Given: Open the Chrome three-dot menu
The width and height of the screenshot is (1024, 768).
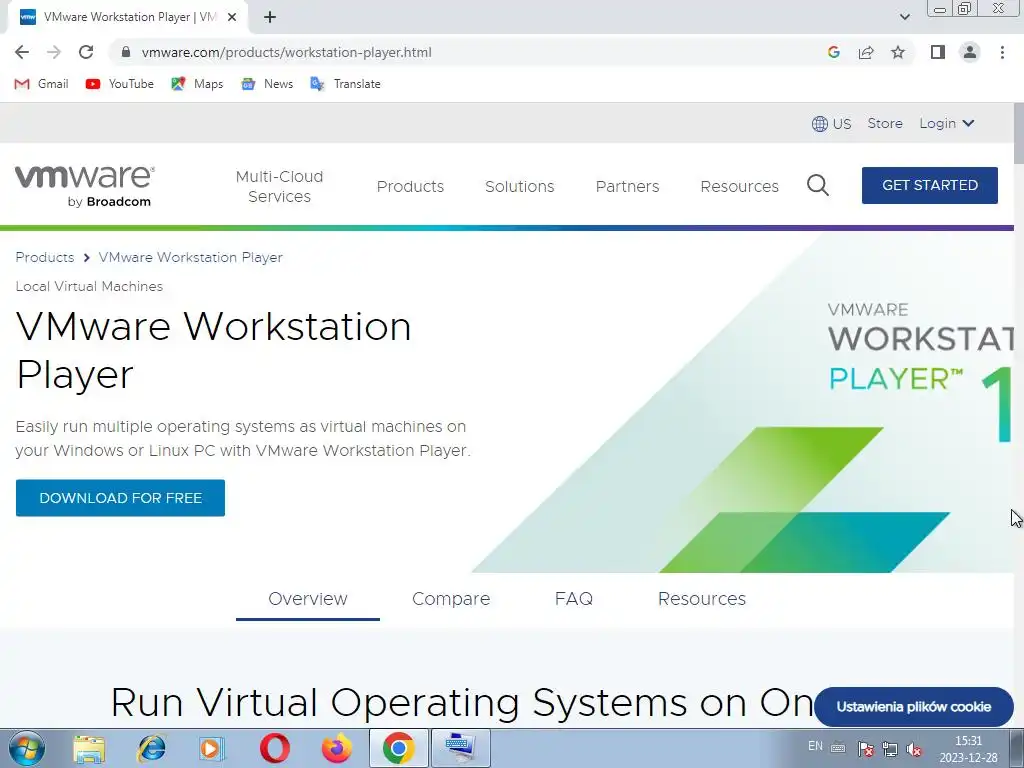Looking at the screenshot, I should point(1002,52).
